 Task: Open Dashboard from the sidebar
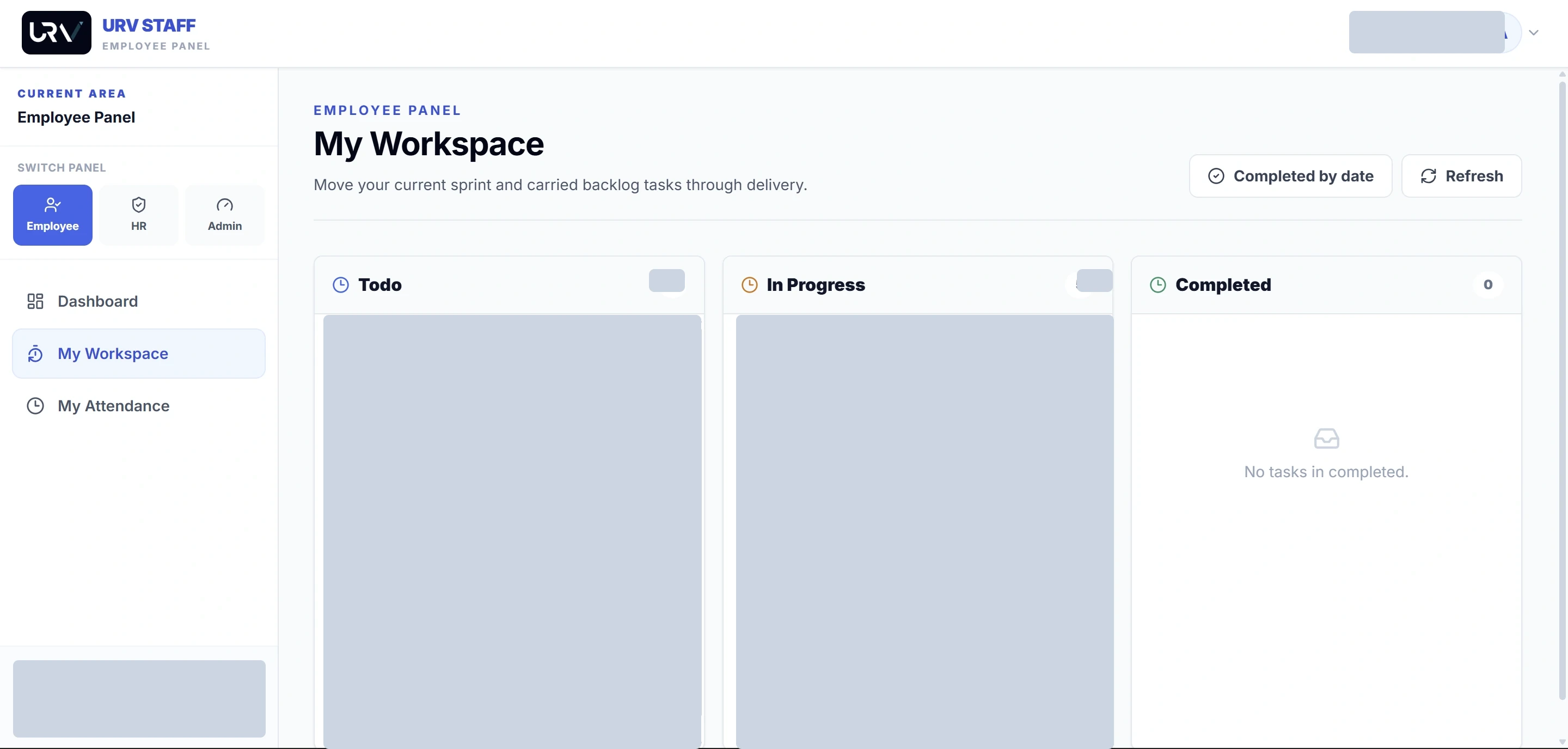(139, 301)
